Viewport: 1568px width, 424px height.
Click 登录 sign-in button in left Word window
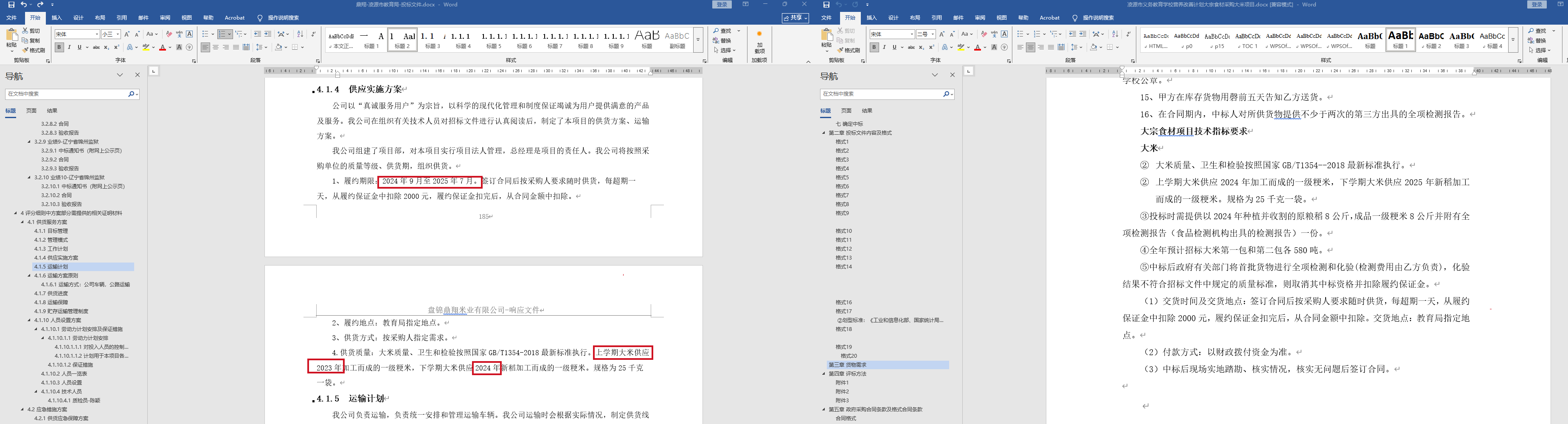click(722, 4)
